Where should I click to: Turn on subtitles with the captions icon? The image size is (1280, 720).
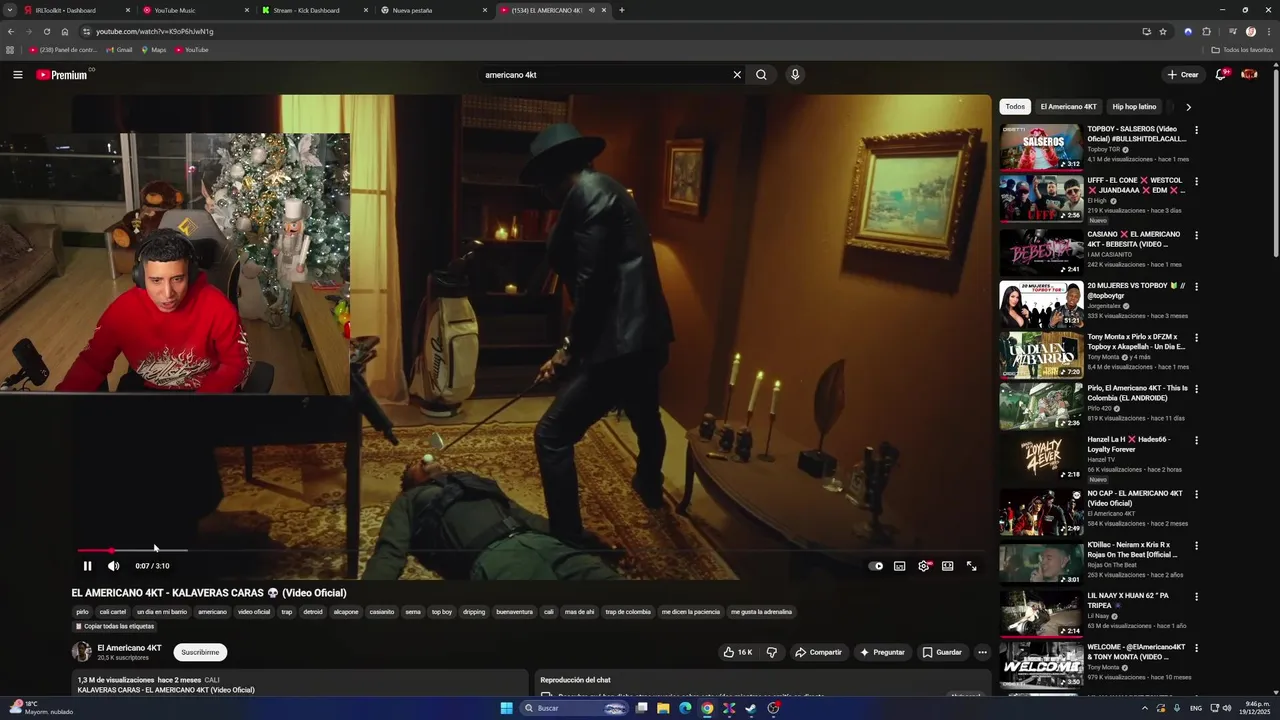tap(900, 566)
